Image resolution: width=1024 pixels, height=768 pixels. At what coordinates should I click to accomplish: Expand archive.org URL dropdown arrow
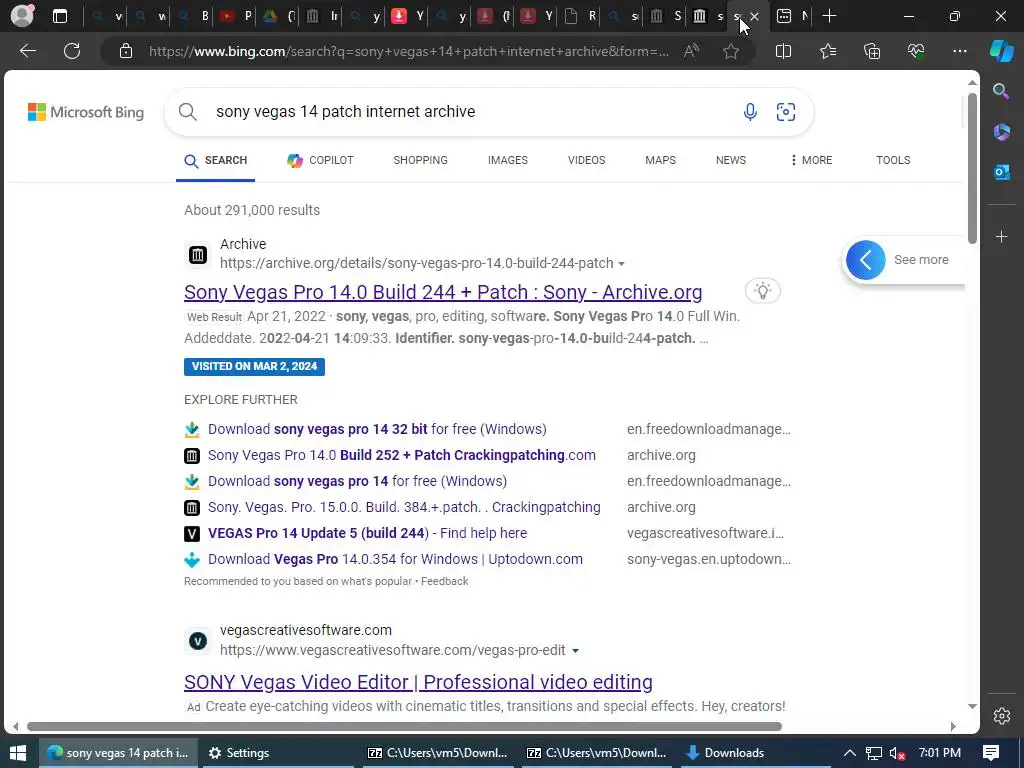click(621, 264)
